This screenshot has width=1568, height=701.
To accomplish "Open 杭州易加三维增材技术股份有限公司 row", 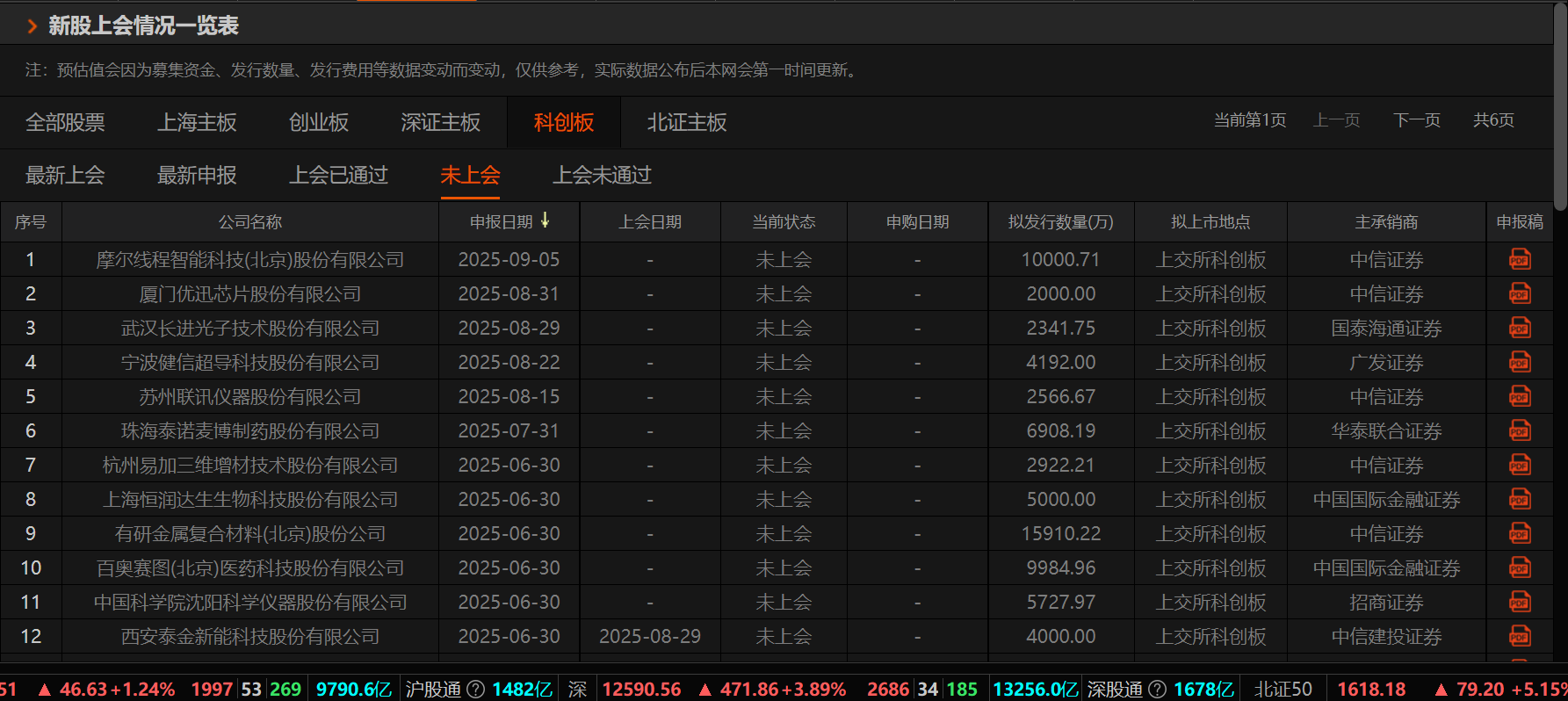I will [x=250, y=466].
